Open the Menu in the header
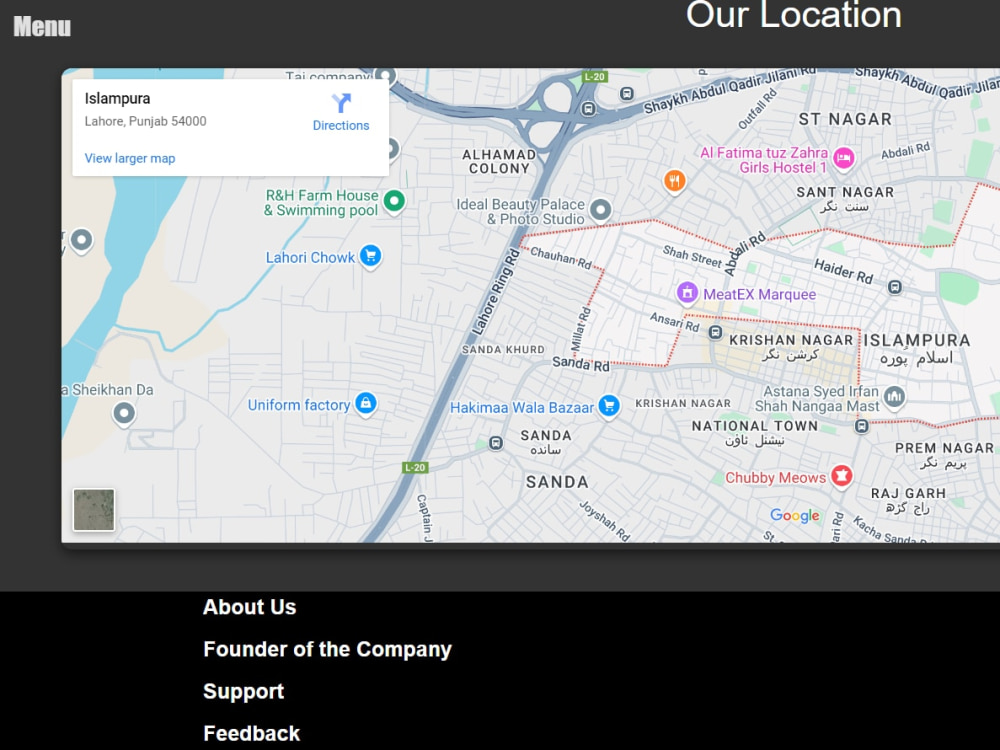 (x=42, y=27)
